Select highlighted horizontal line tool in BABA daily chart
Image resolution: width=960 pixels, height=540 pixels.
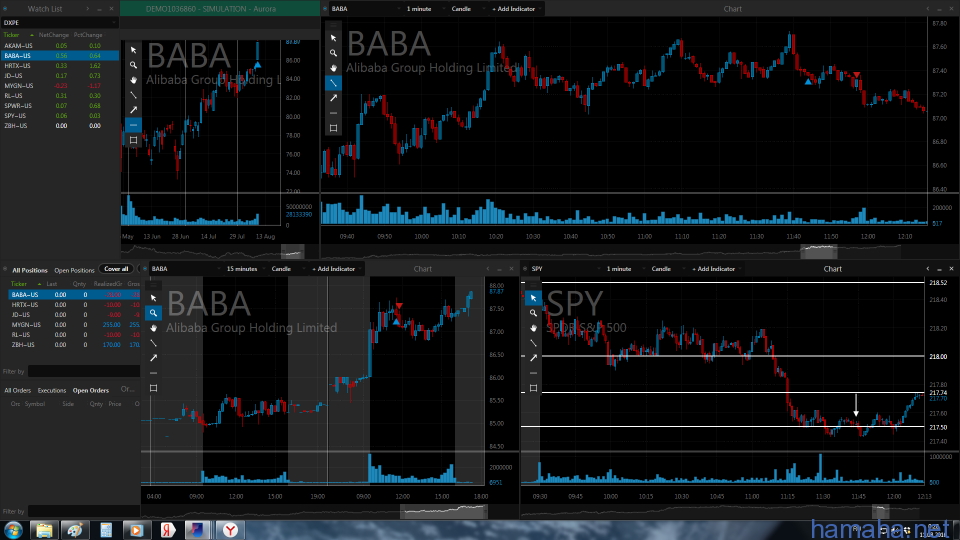point(133,125)
